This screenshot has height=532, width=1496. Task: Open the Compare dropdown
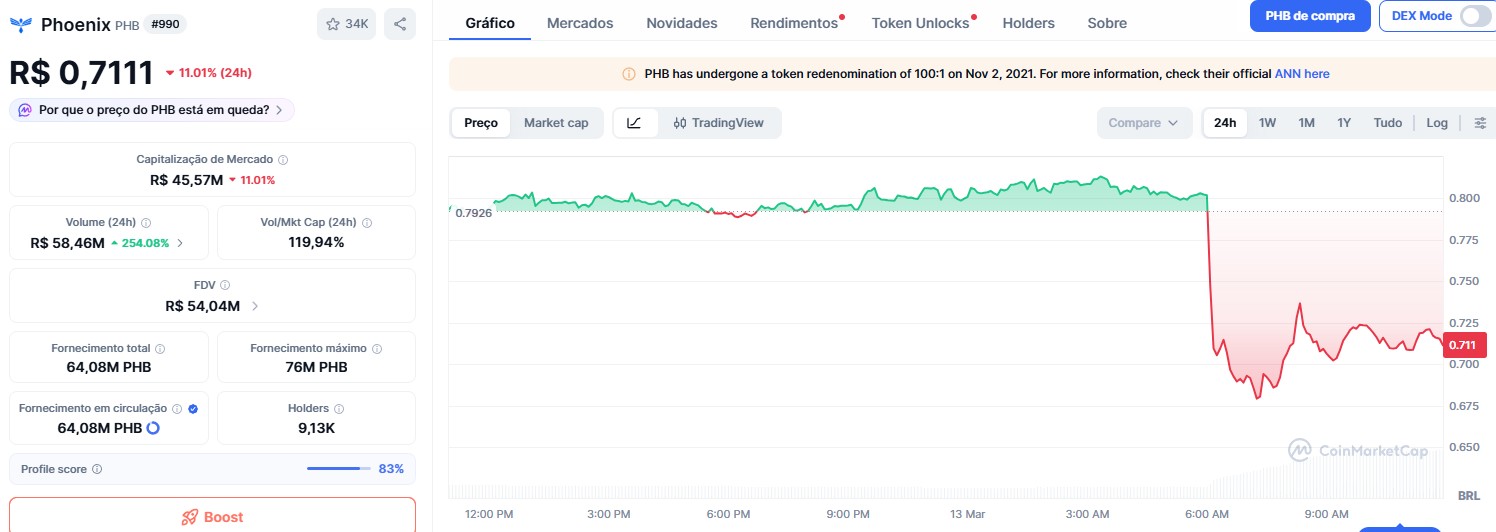1144,123
